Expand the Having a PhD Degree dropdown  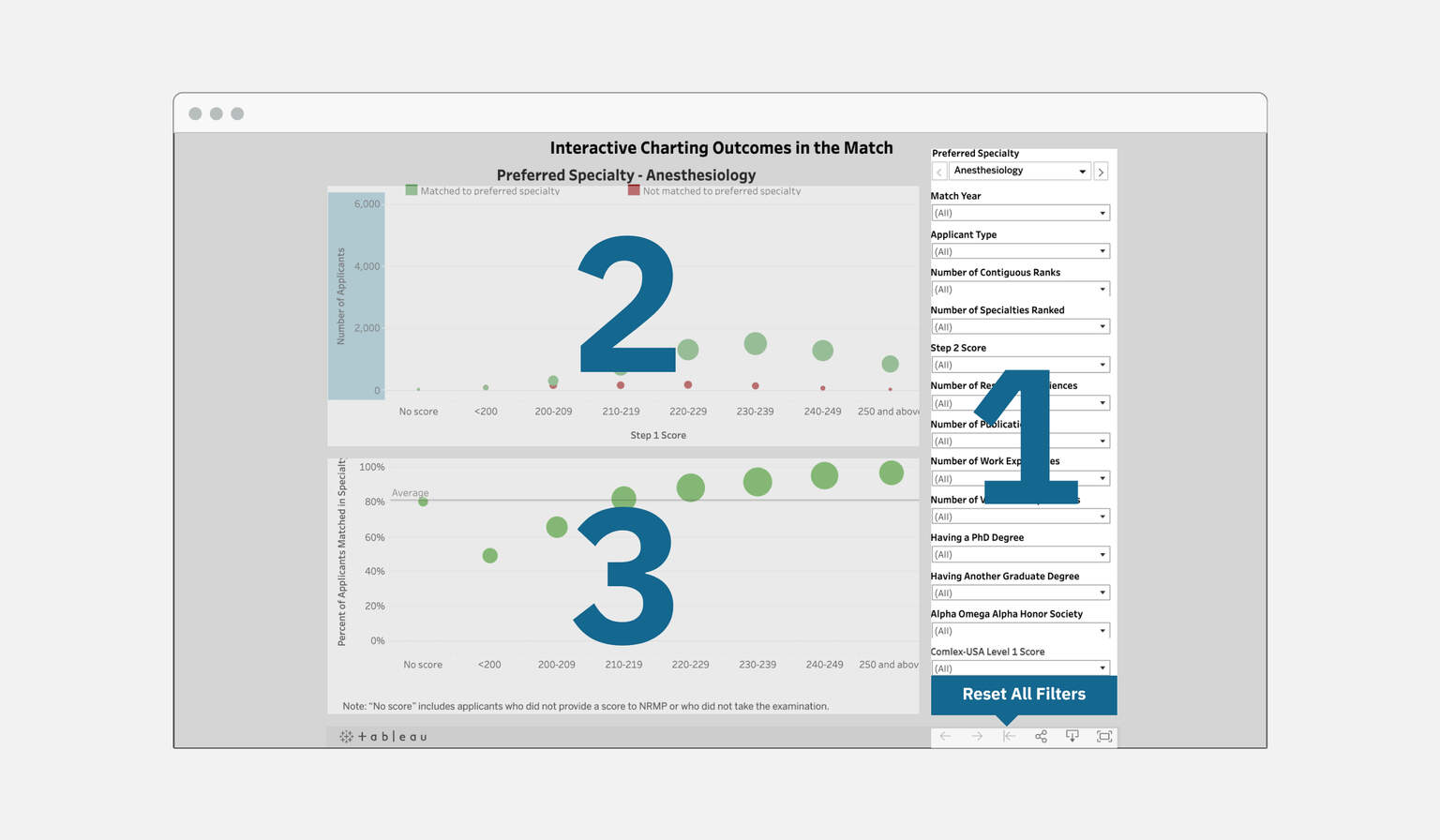pos(1020,554)
